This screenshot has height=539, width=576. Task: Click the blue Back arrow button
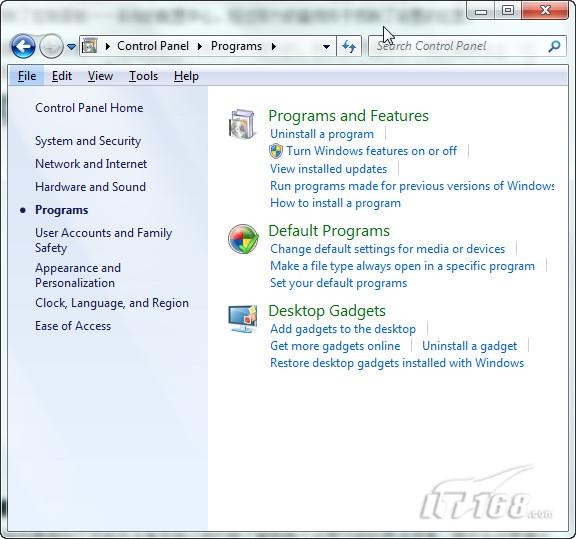click(23, 47)
